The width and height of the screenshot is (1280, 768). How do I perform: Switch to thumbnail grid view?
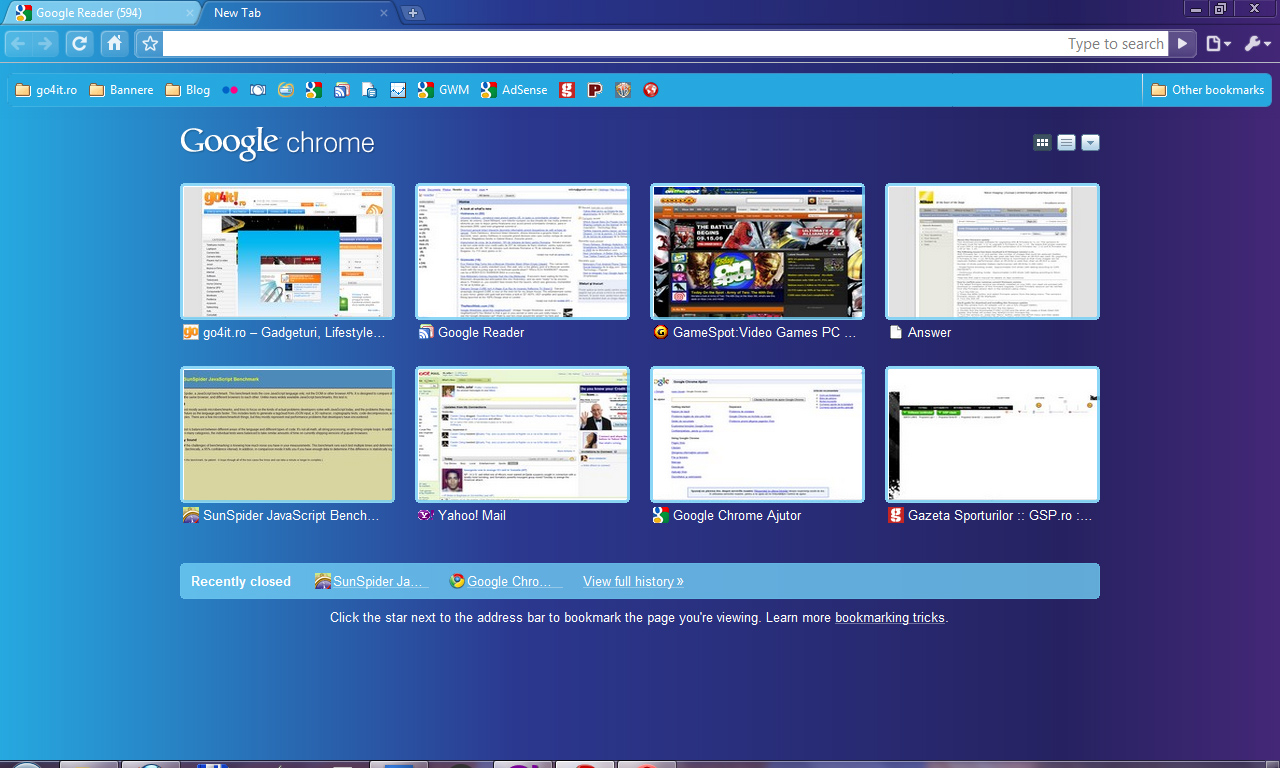pos(1042,143)
